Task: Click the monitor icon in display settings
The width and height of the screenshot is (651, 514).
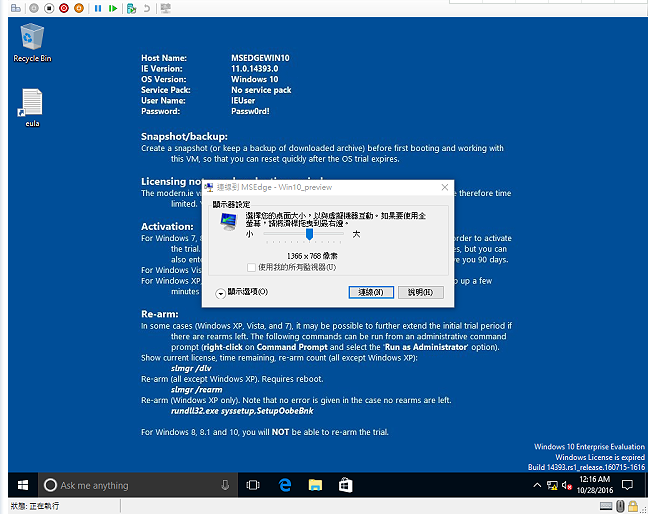Action: [x=229, y=222]
